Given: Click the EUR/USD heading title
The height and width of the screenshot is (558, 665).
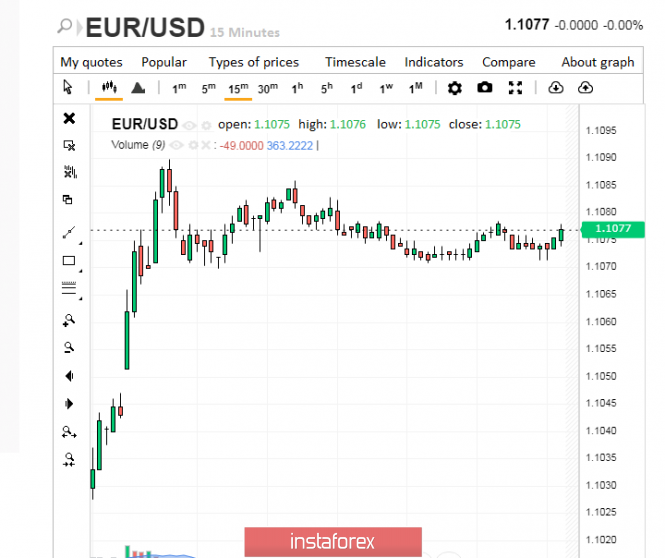Looking at the screenshot, I should tap(145, 28).
